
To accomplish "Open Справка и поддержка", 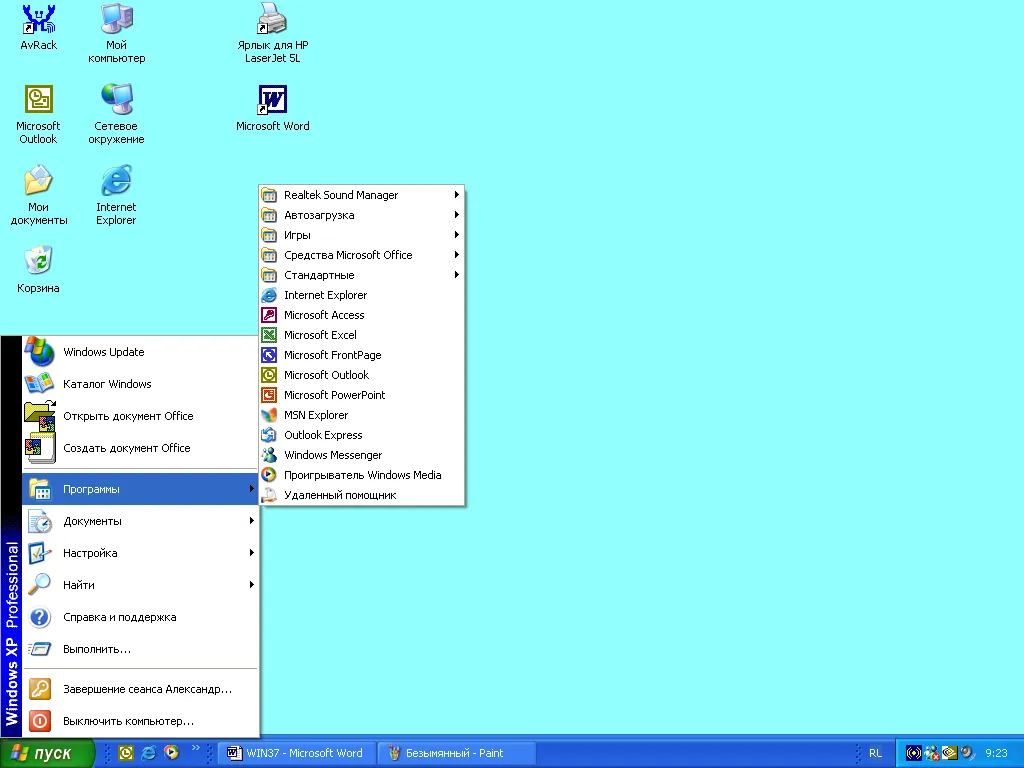I will pyautogui.click(x=140, y=617).
